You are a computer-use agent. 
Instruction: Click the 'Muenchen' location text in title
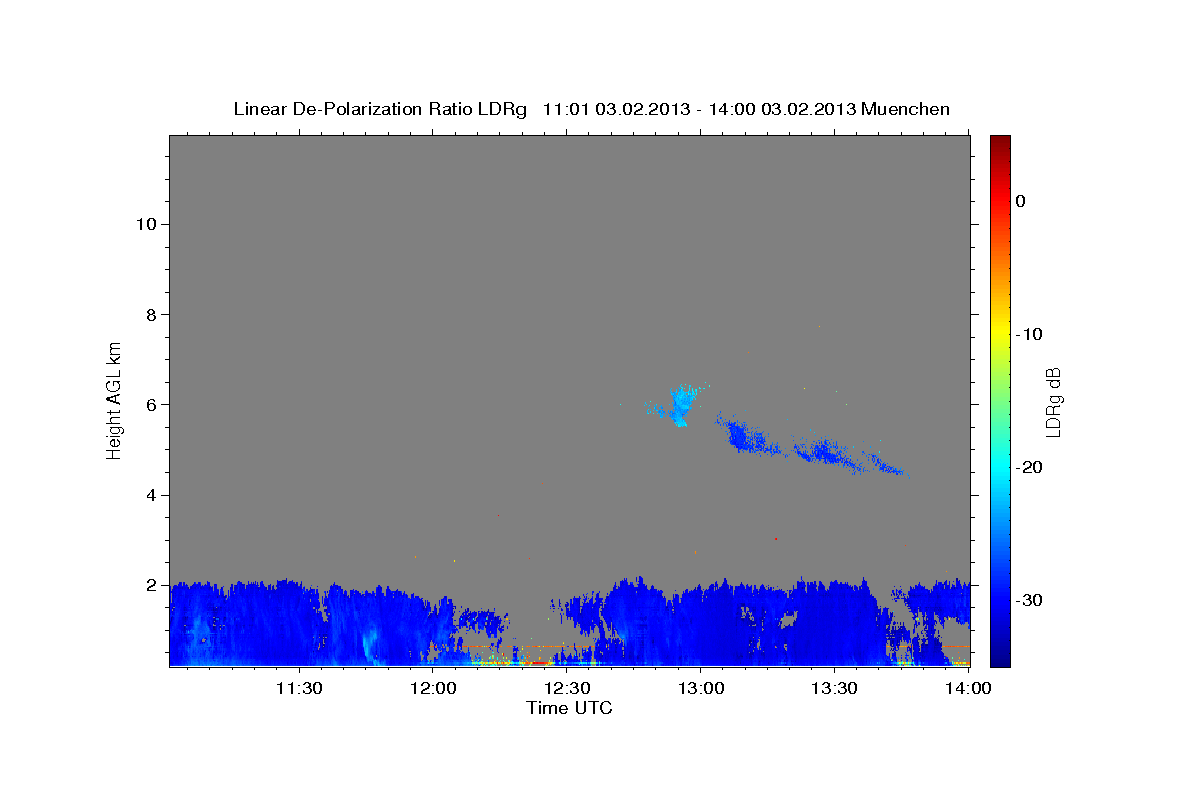906,109
